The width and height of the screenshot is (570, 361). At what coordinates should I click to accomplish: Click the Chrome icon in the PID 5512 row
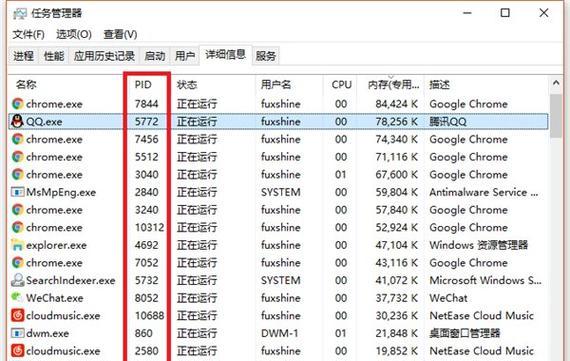[x=17, y=157]
